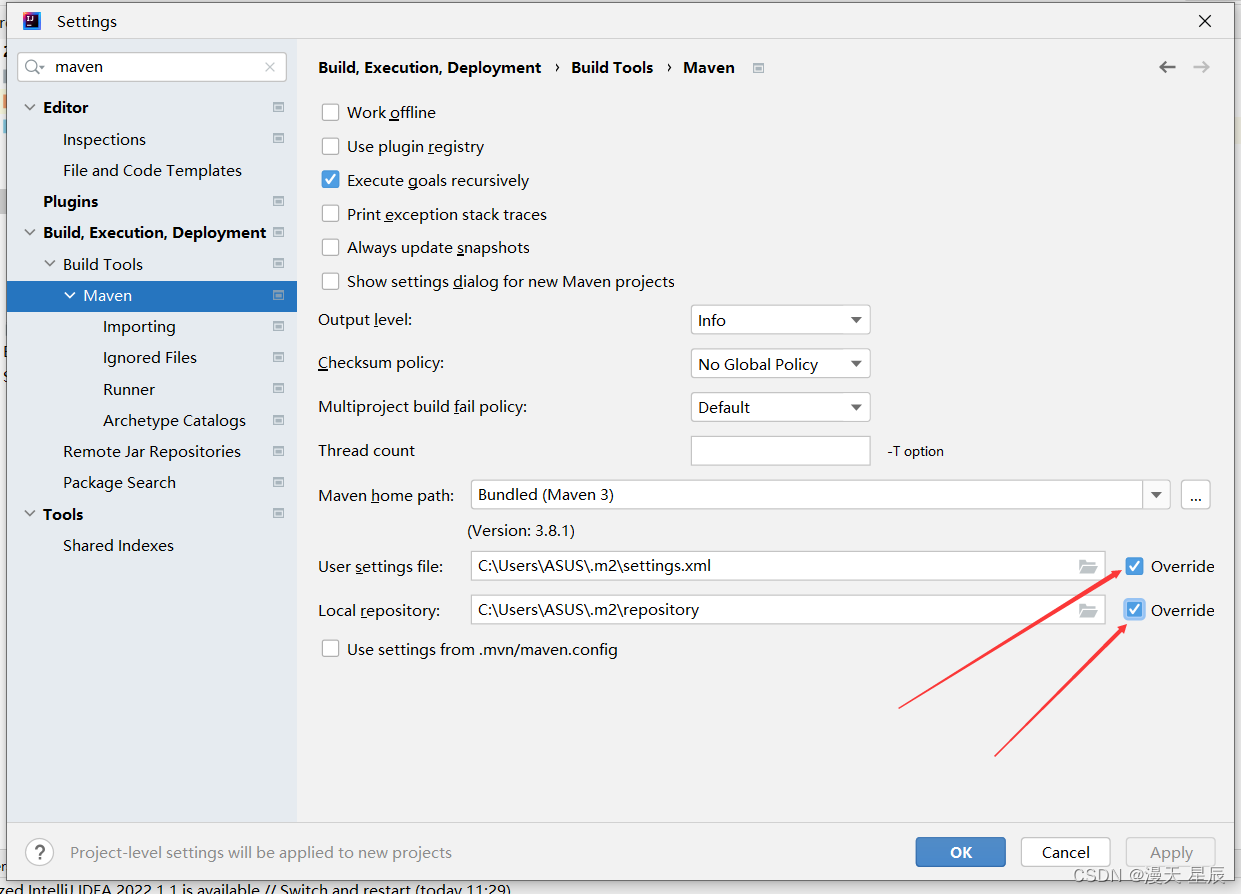This screenshot has height=894, width=1241.
Task: Click project-level icon beside Remote Jar Repositories
Action: [x=278, y=451]
